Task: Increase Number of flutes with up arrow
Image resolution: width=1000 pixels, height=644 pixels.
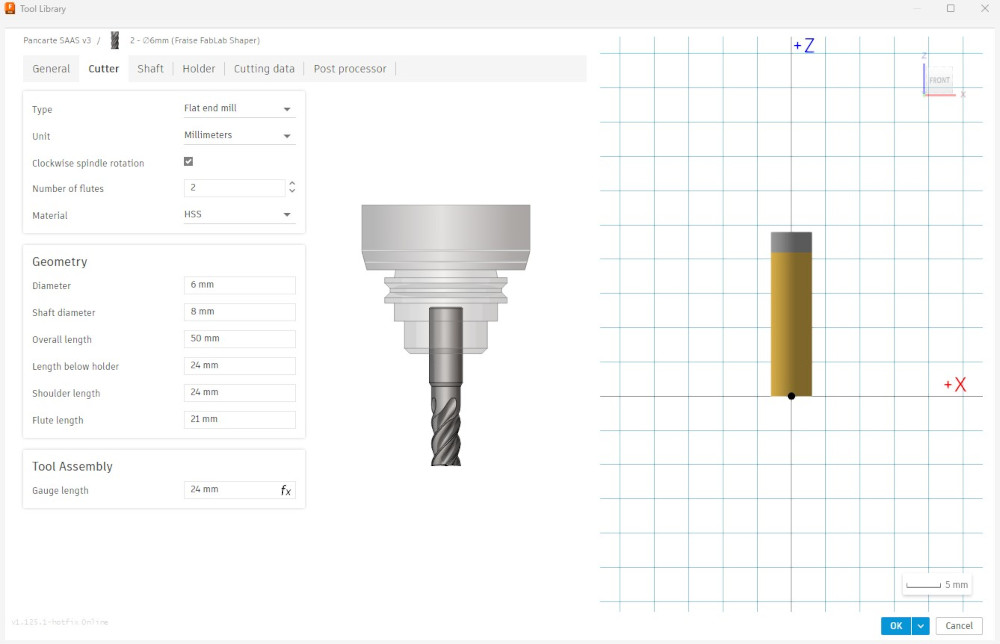Action: click(x=292, y=184)
